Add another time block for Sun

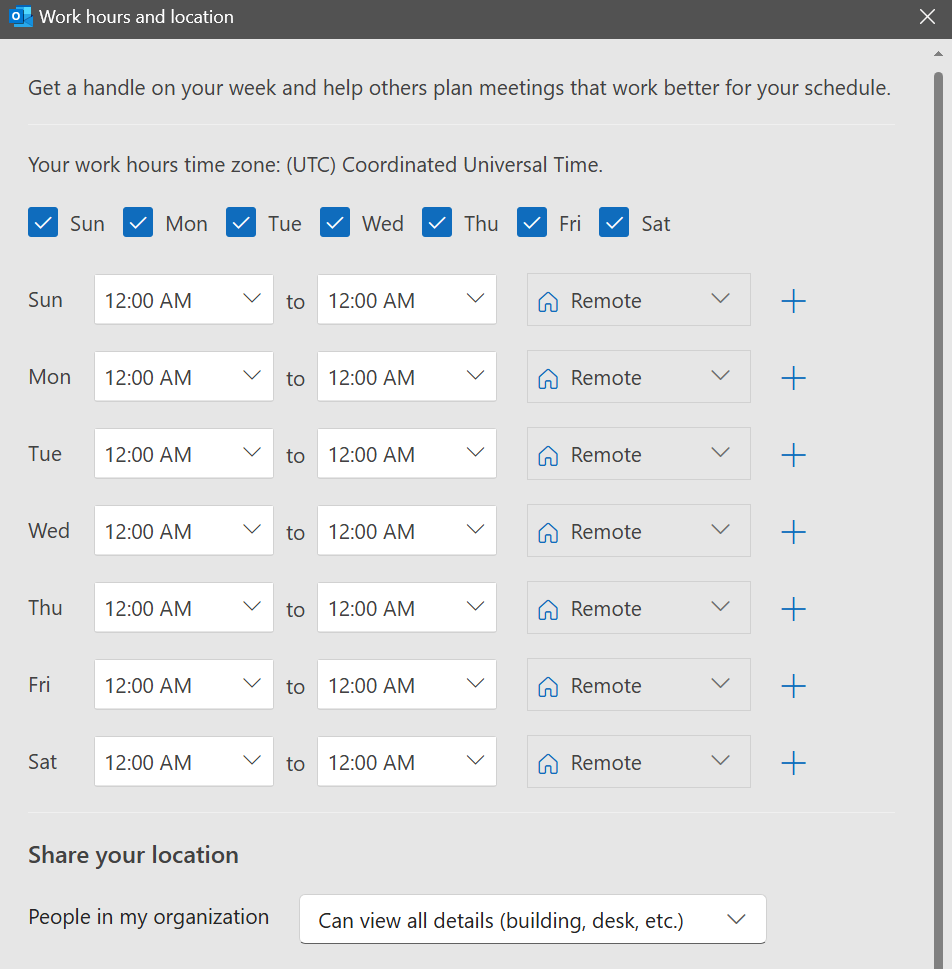pos(793,301)
